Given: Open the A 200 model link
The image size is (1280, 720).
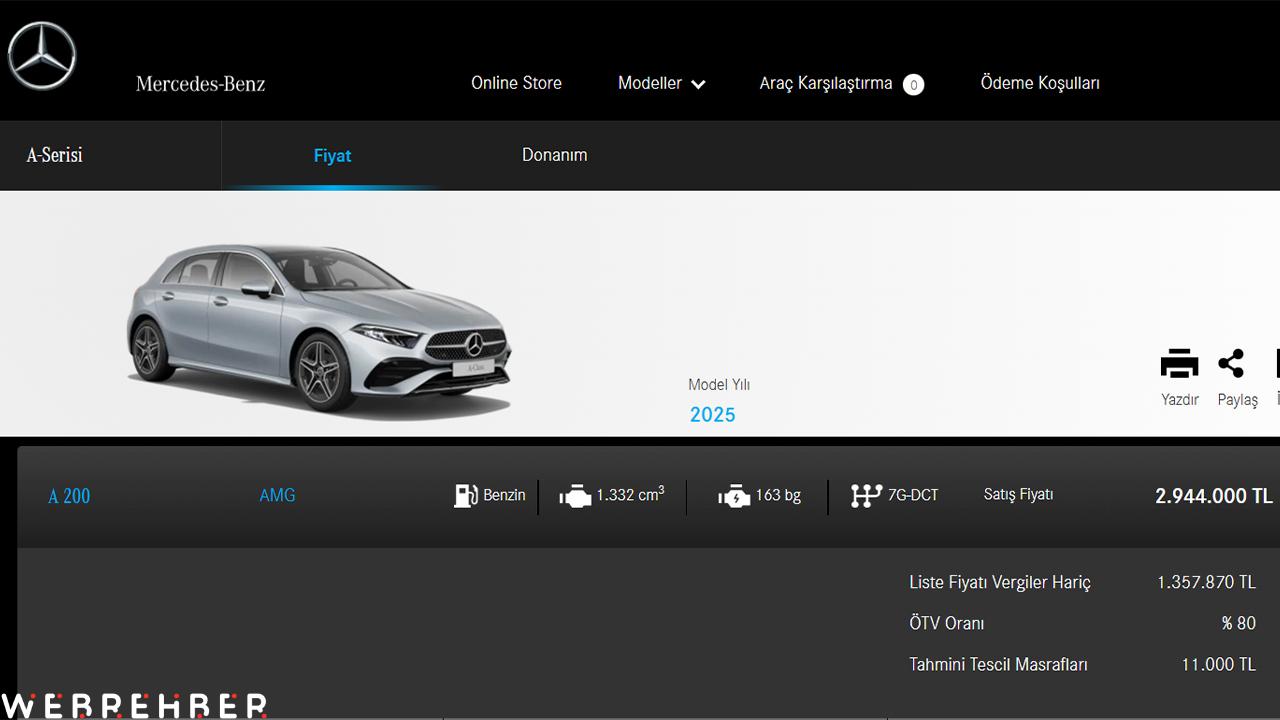Looking at the screenshot, I should [x=69, y=496].
